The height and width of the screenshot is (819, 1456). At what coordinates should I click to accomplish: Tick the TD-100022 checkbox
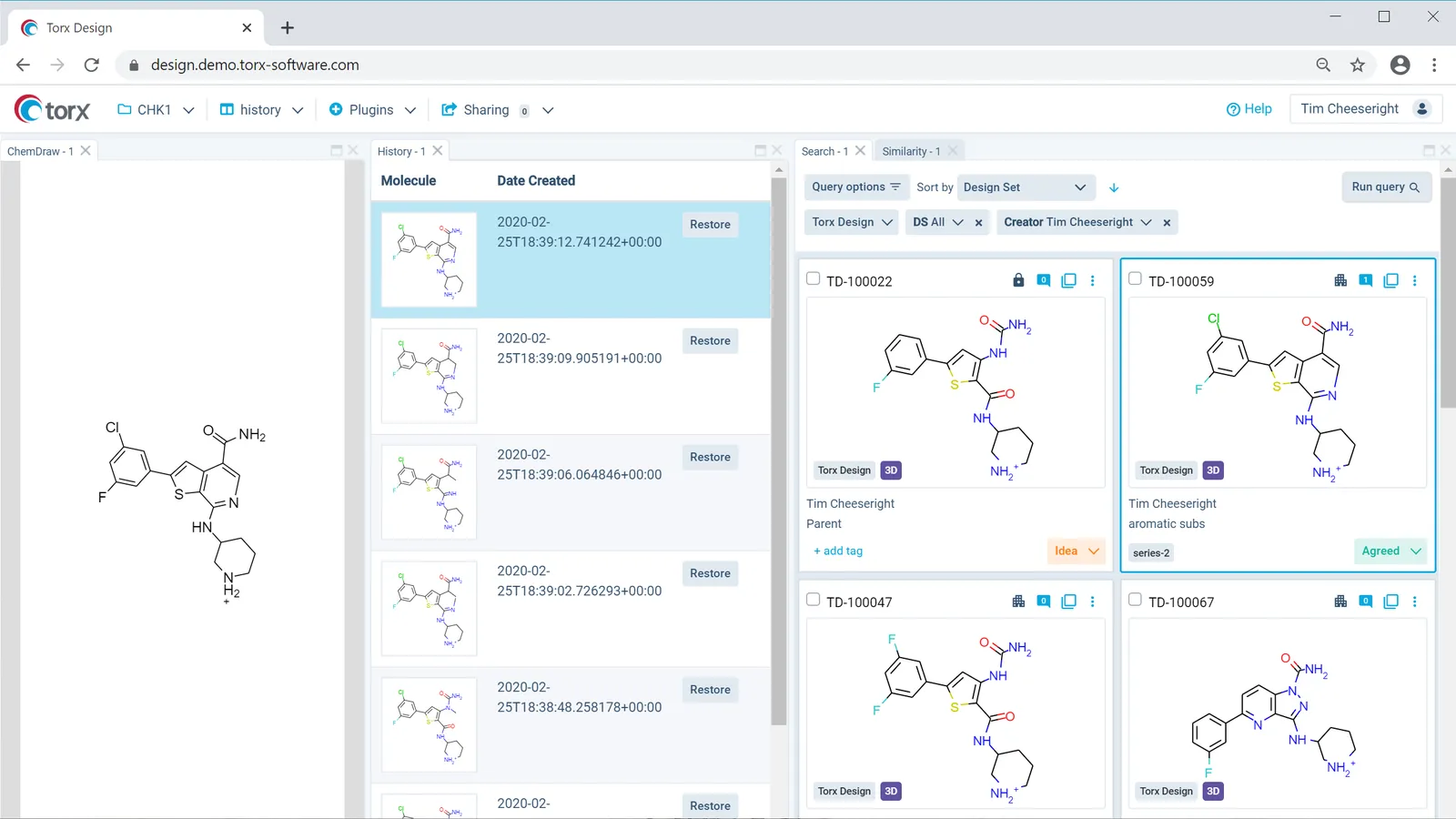pyautogui.click(x=814, y=278)
